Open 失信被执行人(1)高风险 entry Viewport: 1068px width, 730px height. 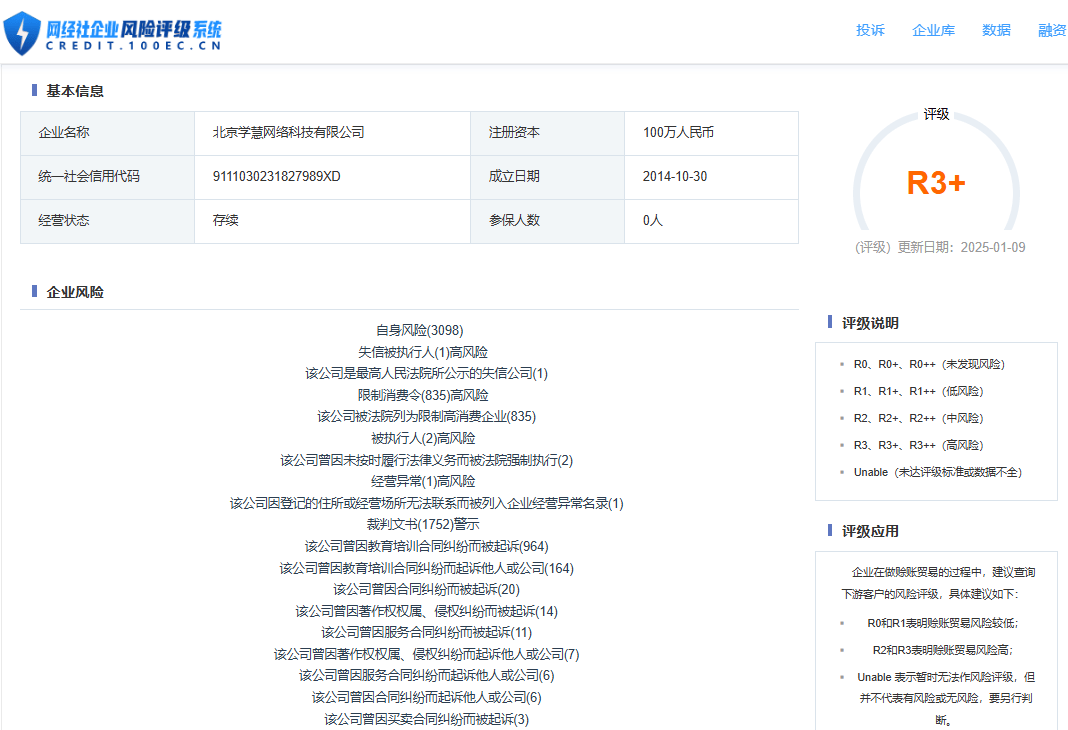pos(423,352)
